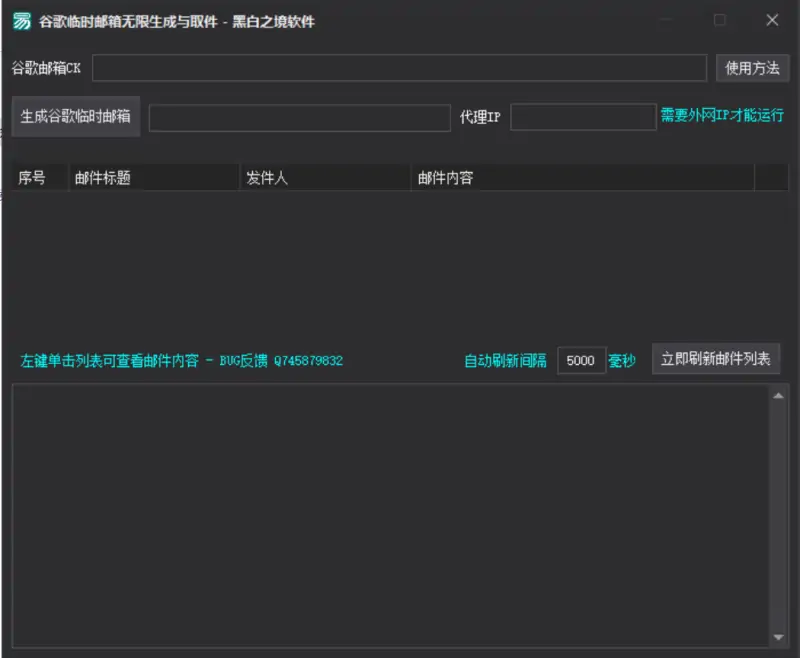Screen dimensions: 800x658
Task: Click the 使用方法 button
Action: tap(751, 68)
